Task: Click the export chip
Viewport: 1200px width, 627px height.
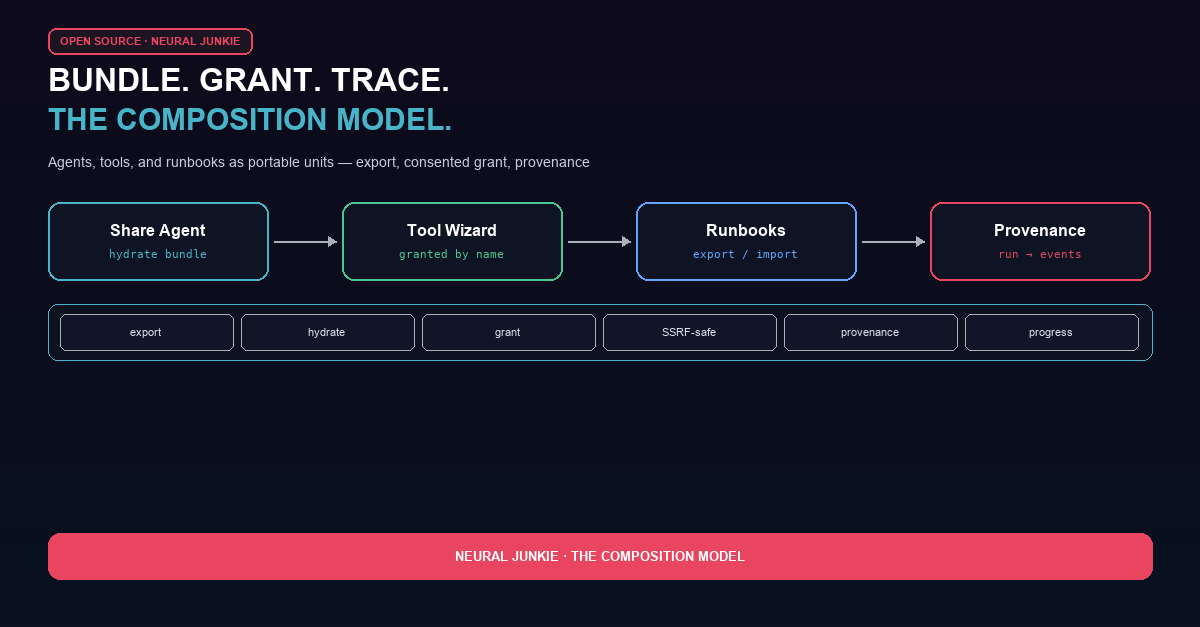Action: 147,332
